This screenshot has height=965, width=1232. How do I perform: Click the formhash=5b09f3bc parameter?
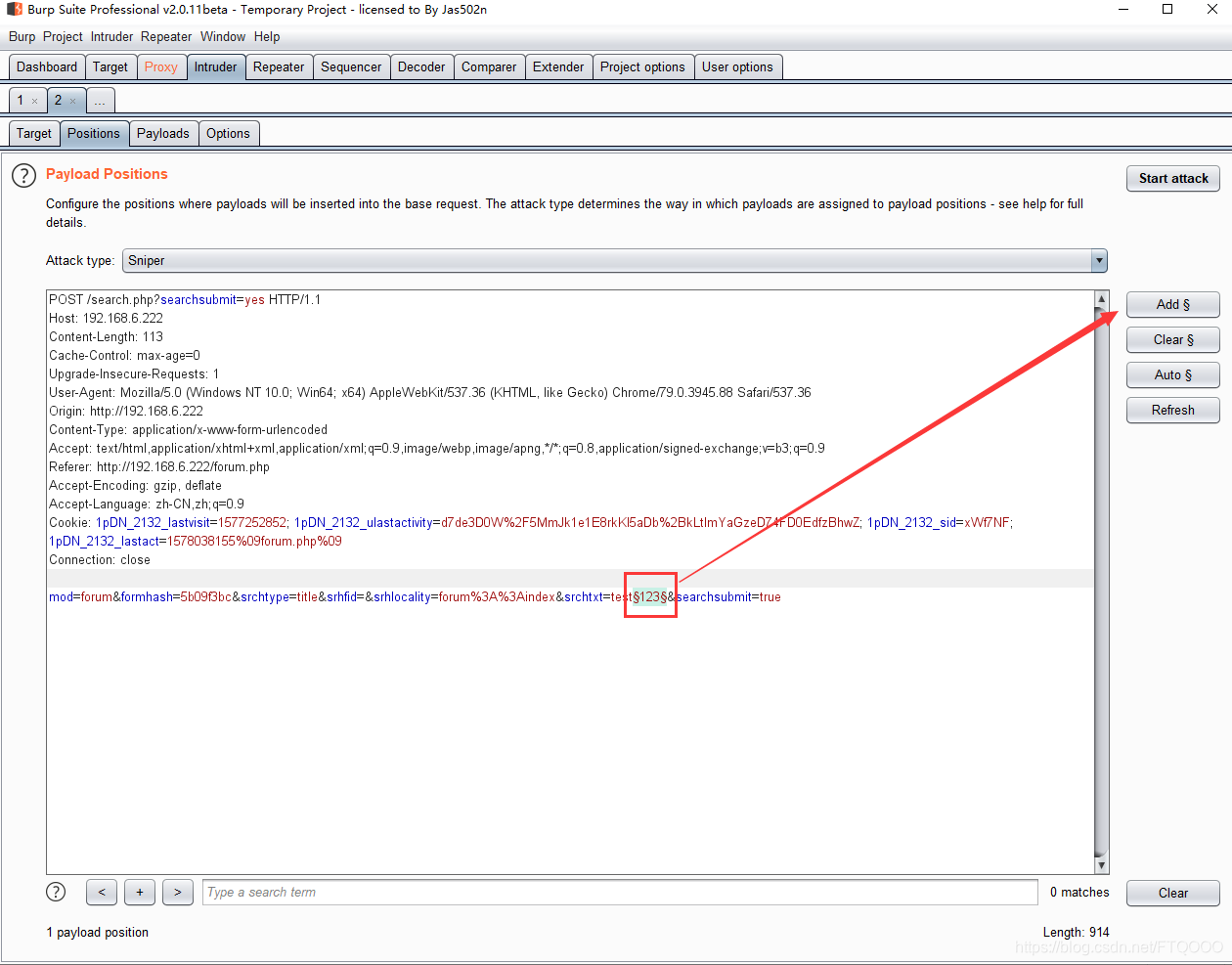pos(176,597)
